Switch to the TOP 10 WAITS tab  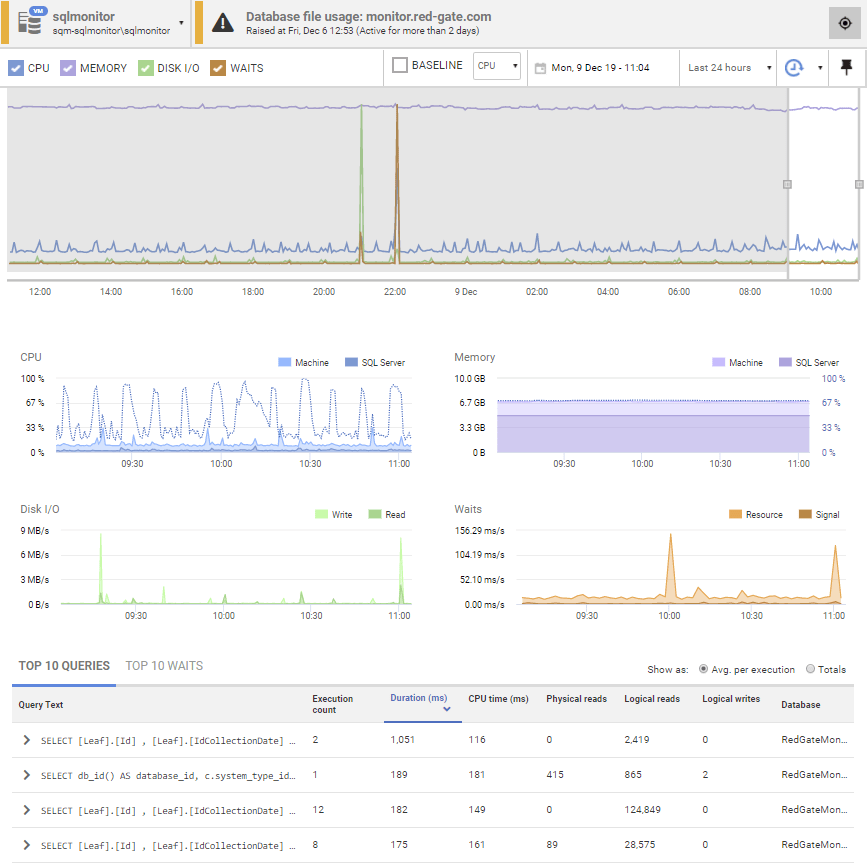click(163, 666)
